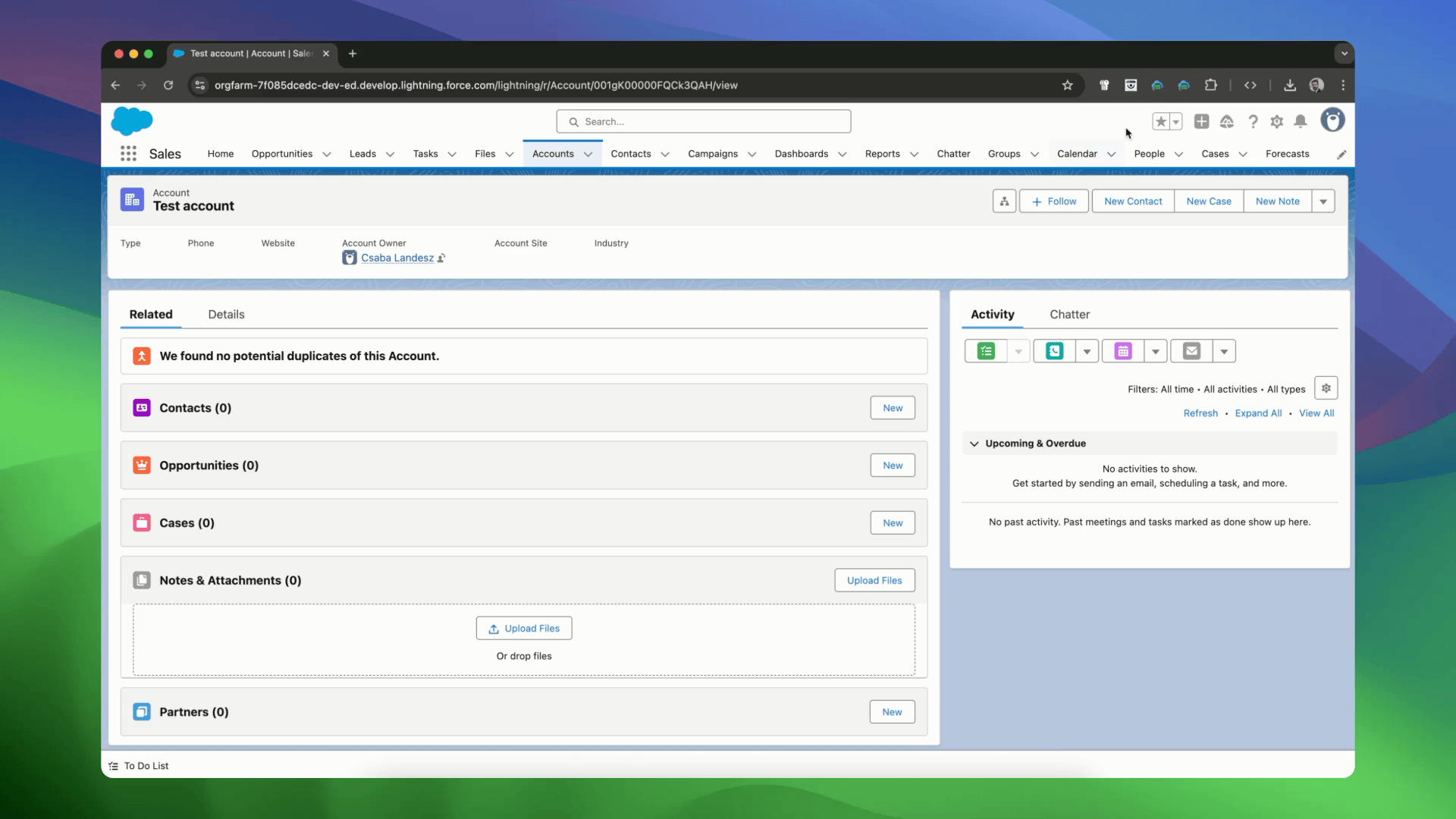This screenshot has width=1456, height=819.
Task: Open Csaba Landesz owner link
Action: pyautogui.click(x=397, y=258)
